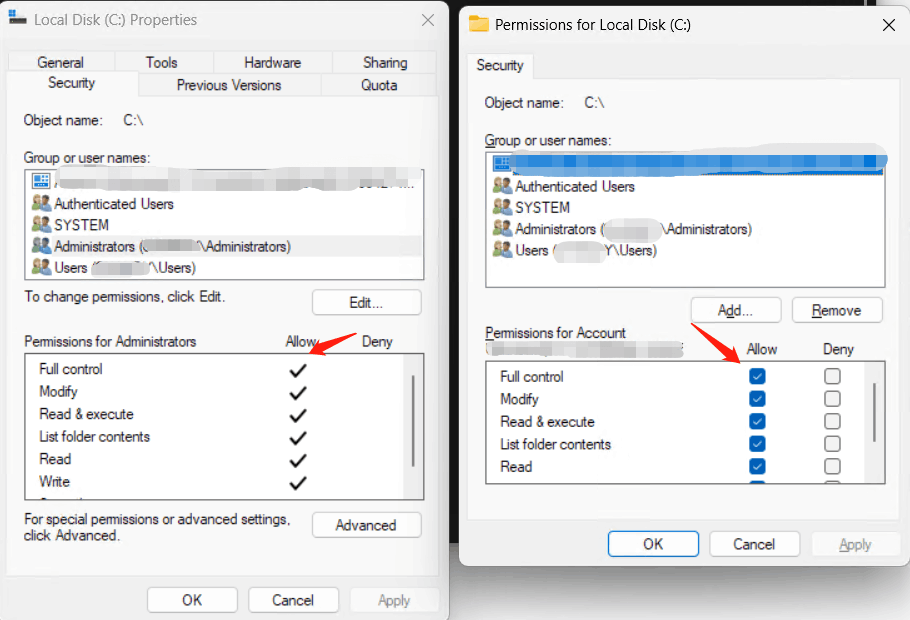
Task: Switch to the Hardware tab
Action: click(273, 62)
